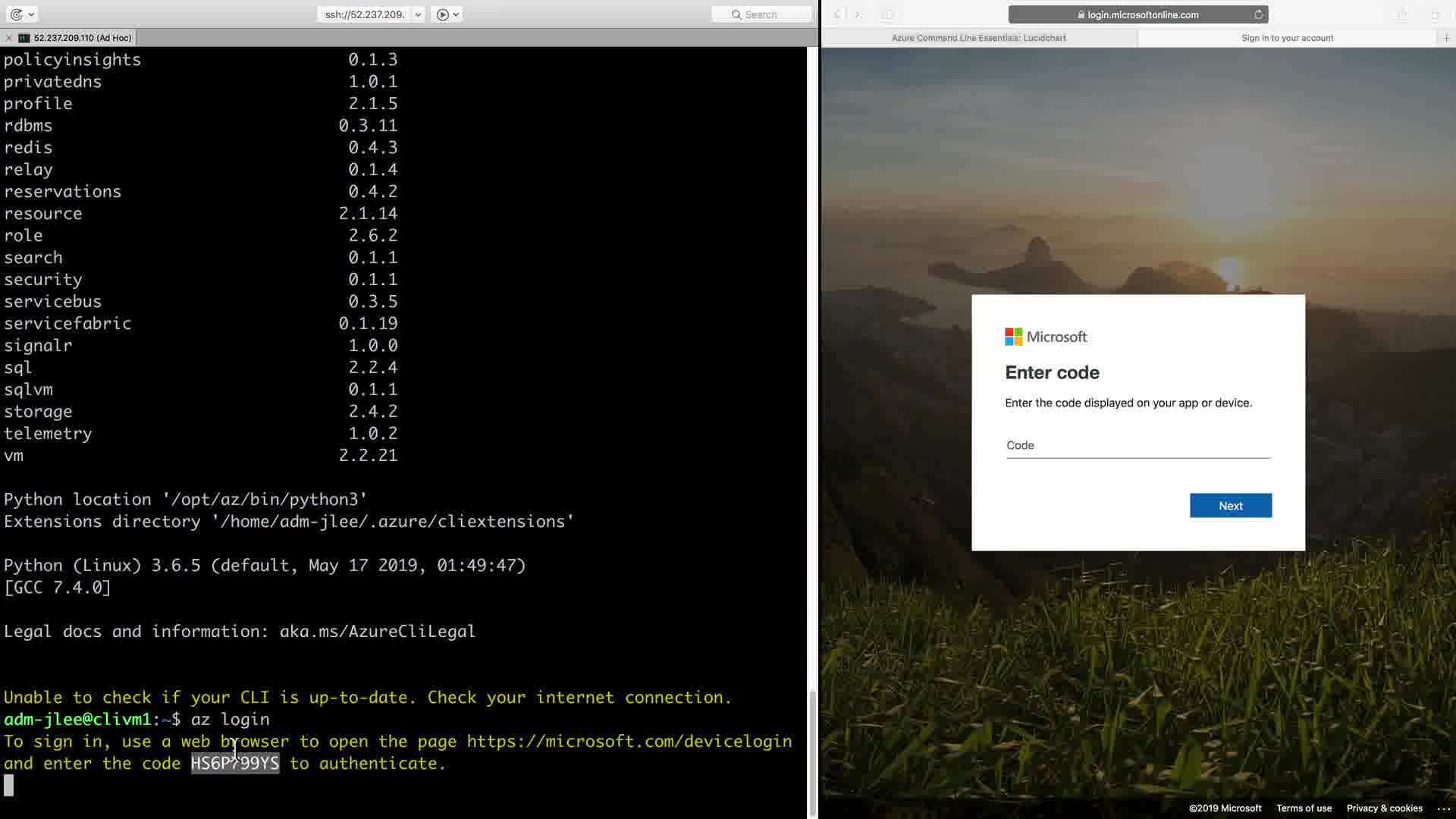Screen dimensions: 1456x819
Task: Open the Terms of use link
Action: click(1304, 808)
